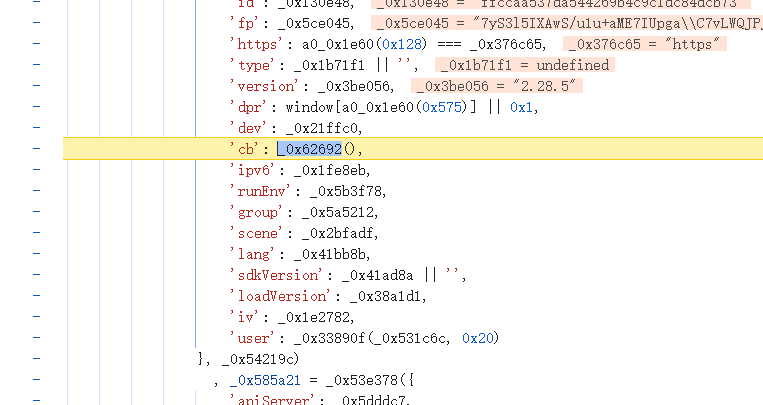Click the _0x2bfadf variable after 'scene'

pyautogui.click(x=340, y=233)
